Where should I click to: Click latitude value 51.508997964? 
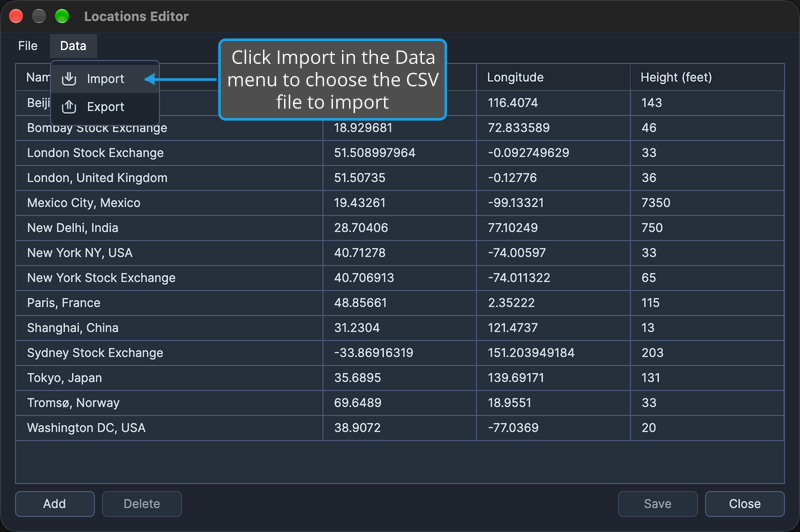(x=374, y=153)
